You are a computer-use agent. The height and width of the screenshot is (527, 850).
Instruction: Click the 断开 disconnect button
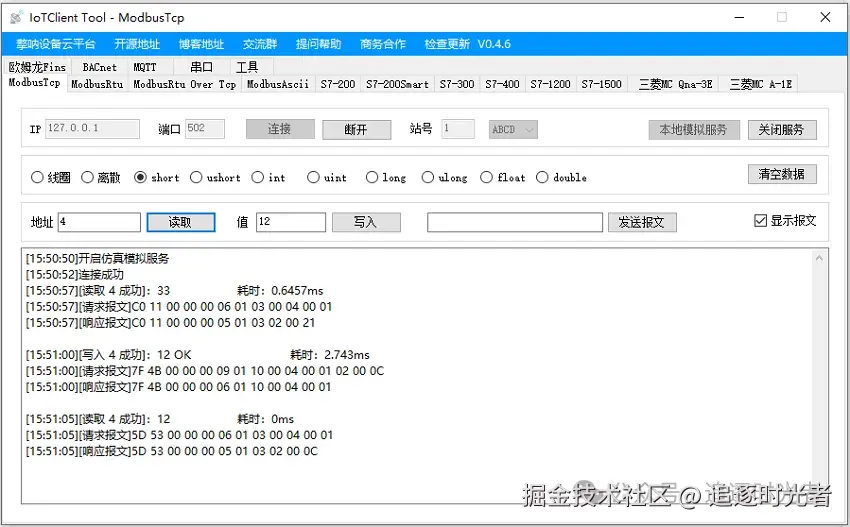357,130
